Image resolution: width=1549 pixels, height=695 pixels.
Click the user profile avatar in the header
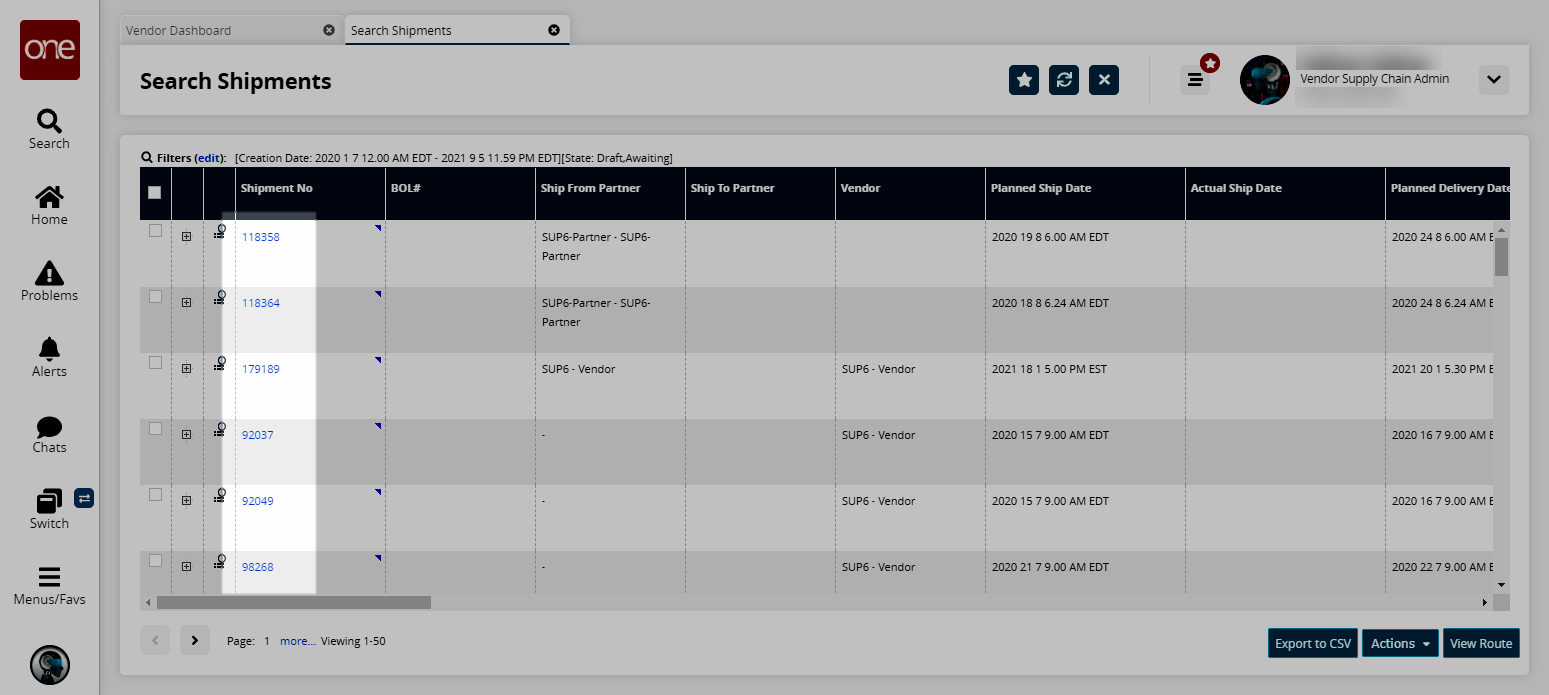click(1265, 80)
